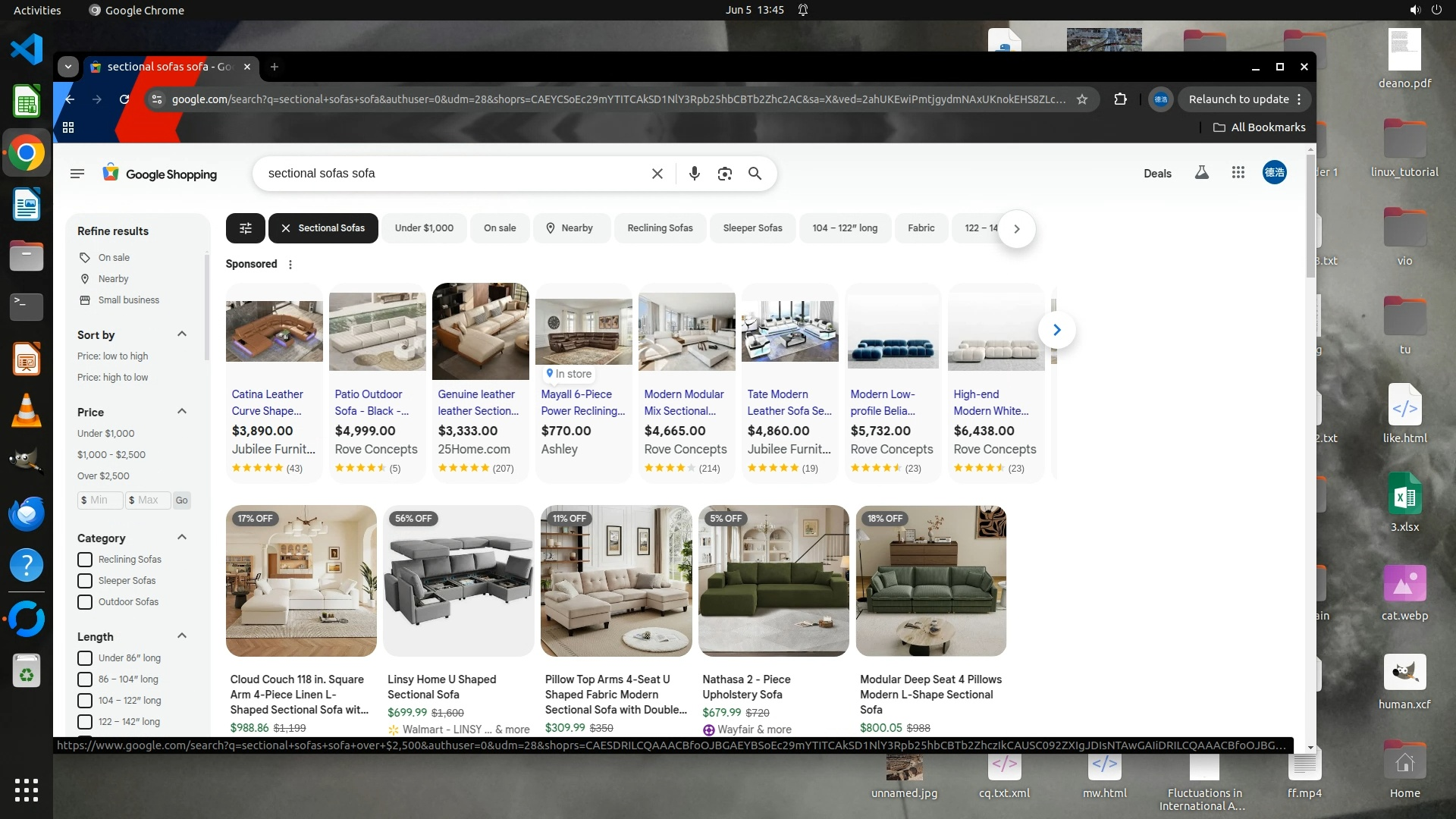Click the Deals link

1157,174
